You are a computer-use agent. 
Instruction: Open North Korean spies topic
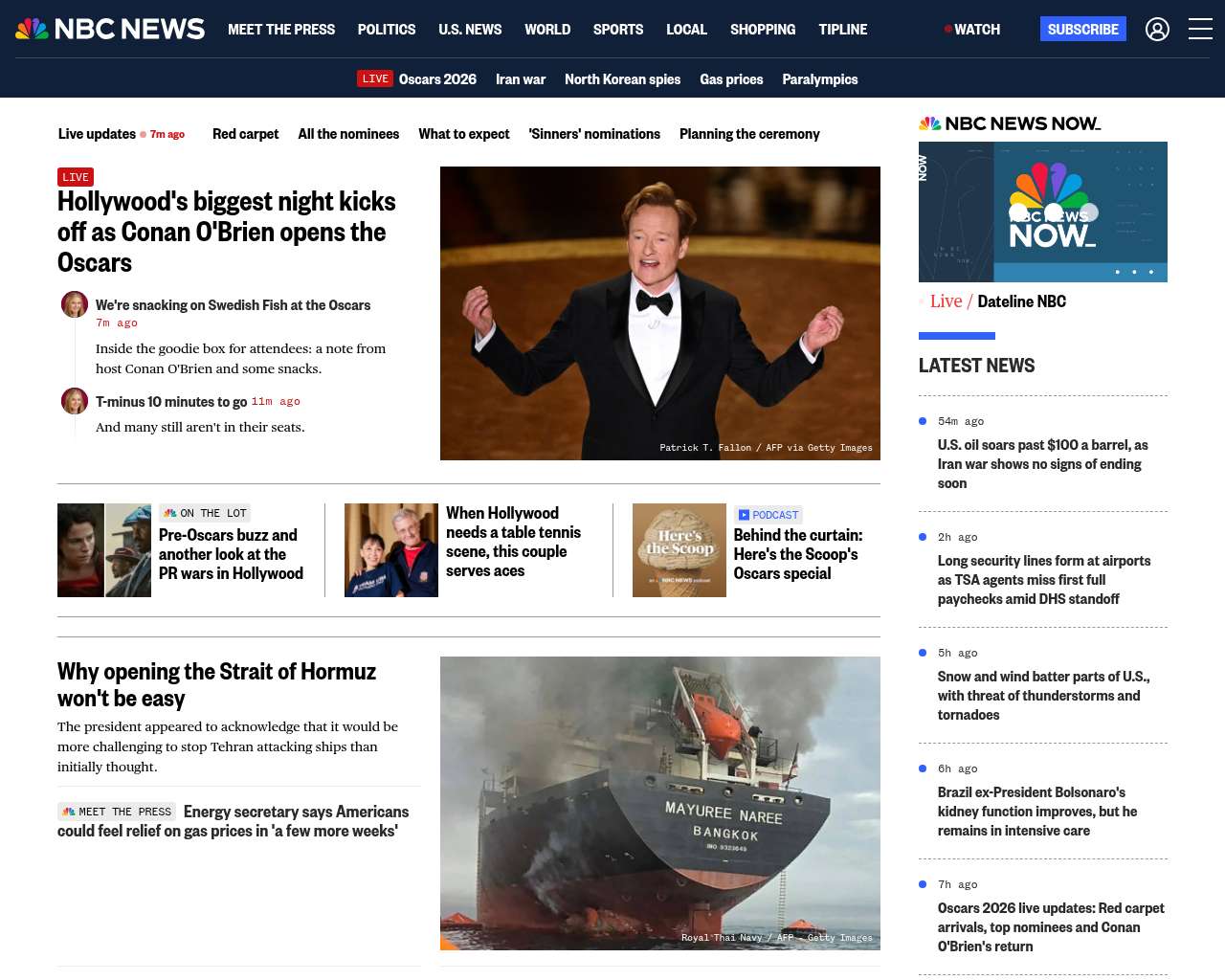(622, 78)
